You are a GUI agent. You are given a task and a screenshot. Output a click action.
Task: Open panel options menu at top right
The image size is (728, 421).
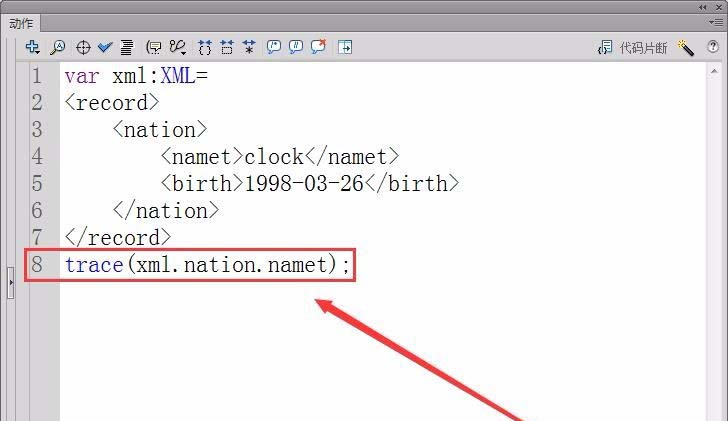click(x=715, y=22)
